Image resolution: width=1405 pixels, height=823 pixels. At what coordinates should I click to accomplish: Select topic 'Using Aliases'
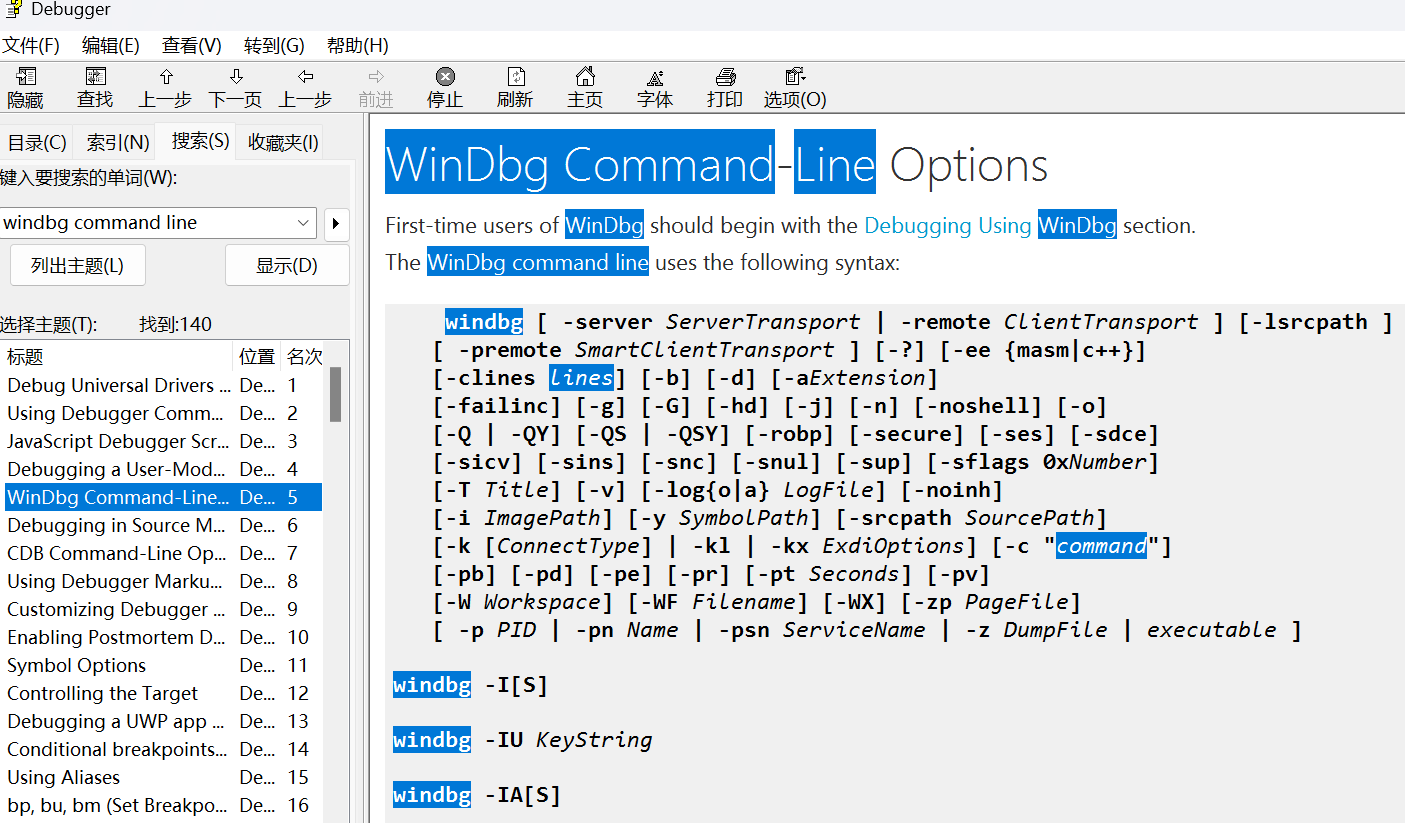click(163, 777)
